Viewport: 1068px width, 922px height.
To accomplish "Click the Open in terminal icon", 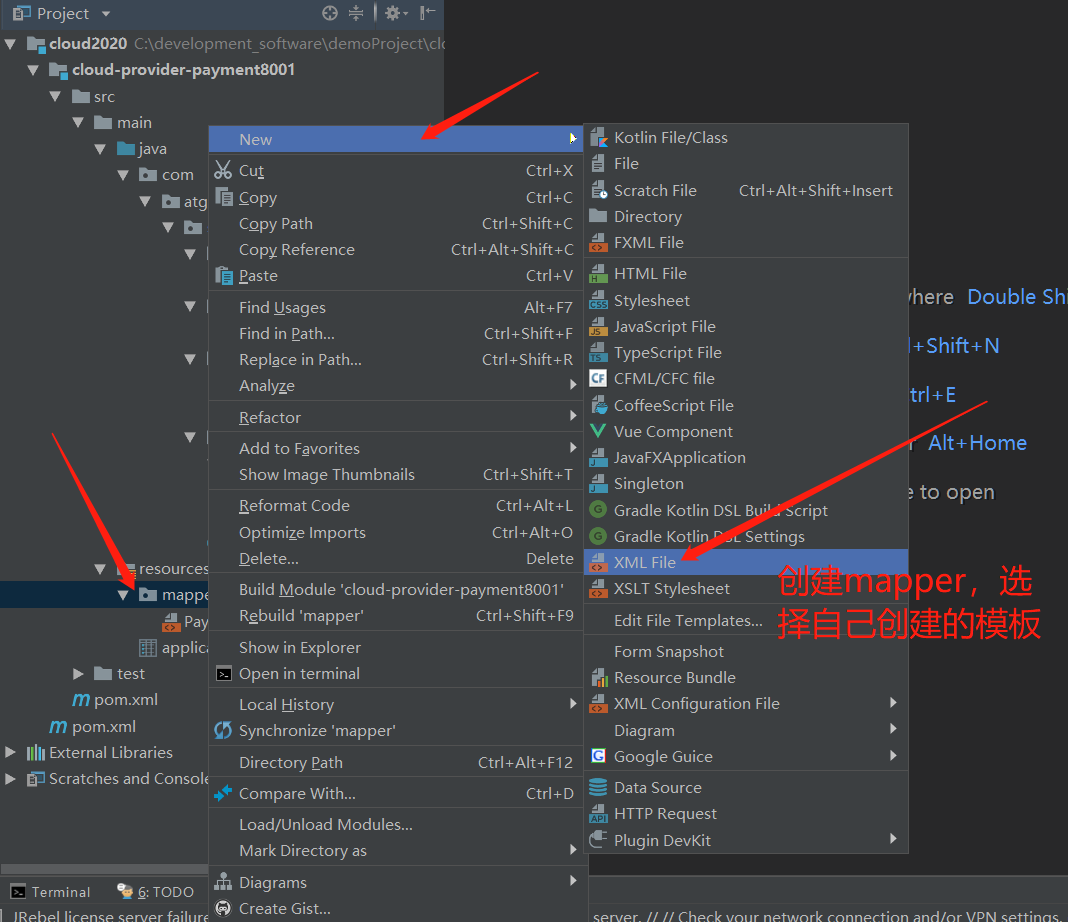I will tap(224, 674).
